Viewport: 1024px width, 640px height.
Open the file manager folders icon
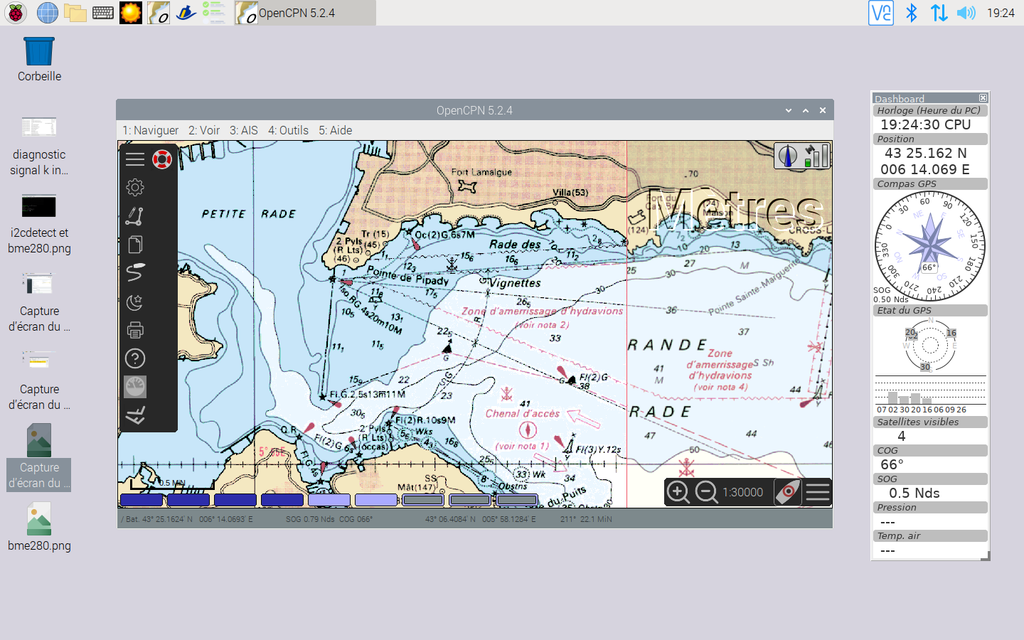click(x=75, y=12)
